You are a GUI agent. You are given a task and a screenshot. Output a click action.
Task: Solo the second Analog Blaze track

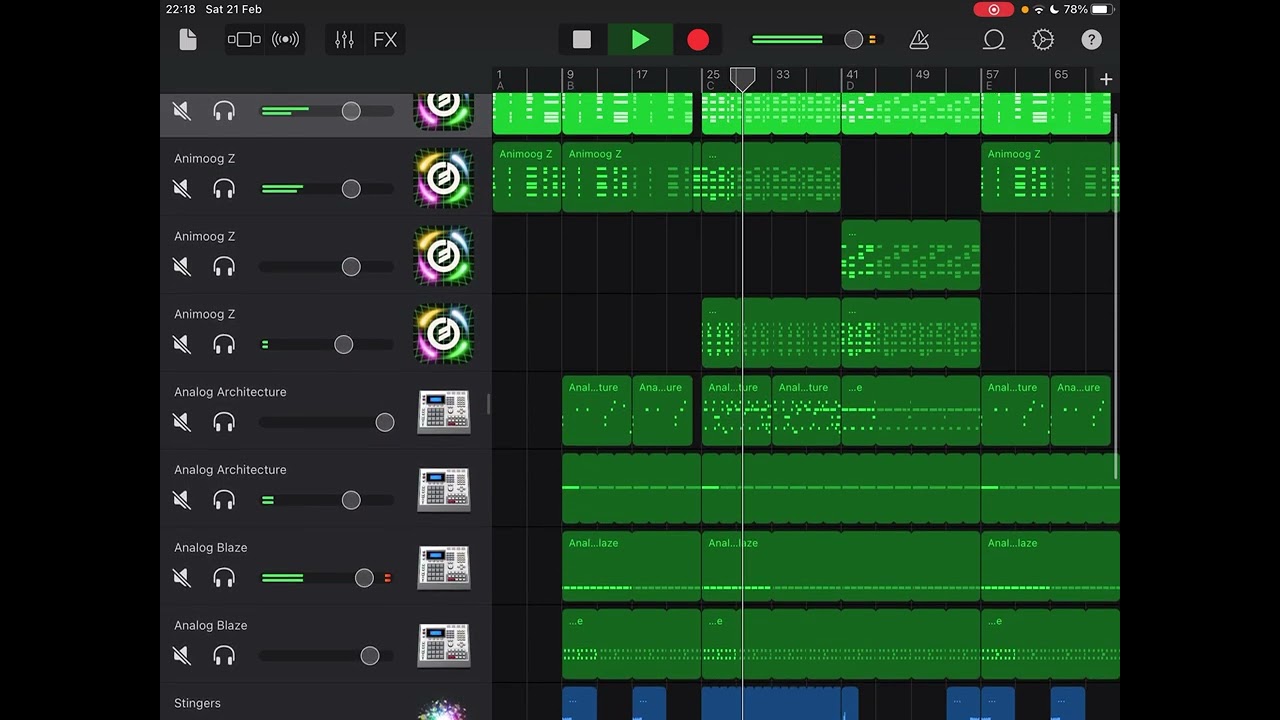point(224,656)
